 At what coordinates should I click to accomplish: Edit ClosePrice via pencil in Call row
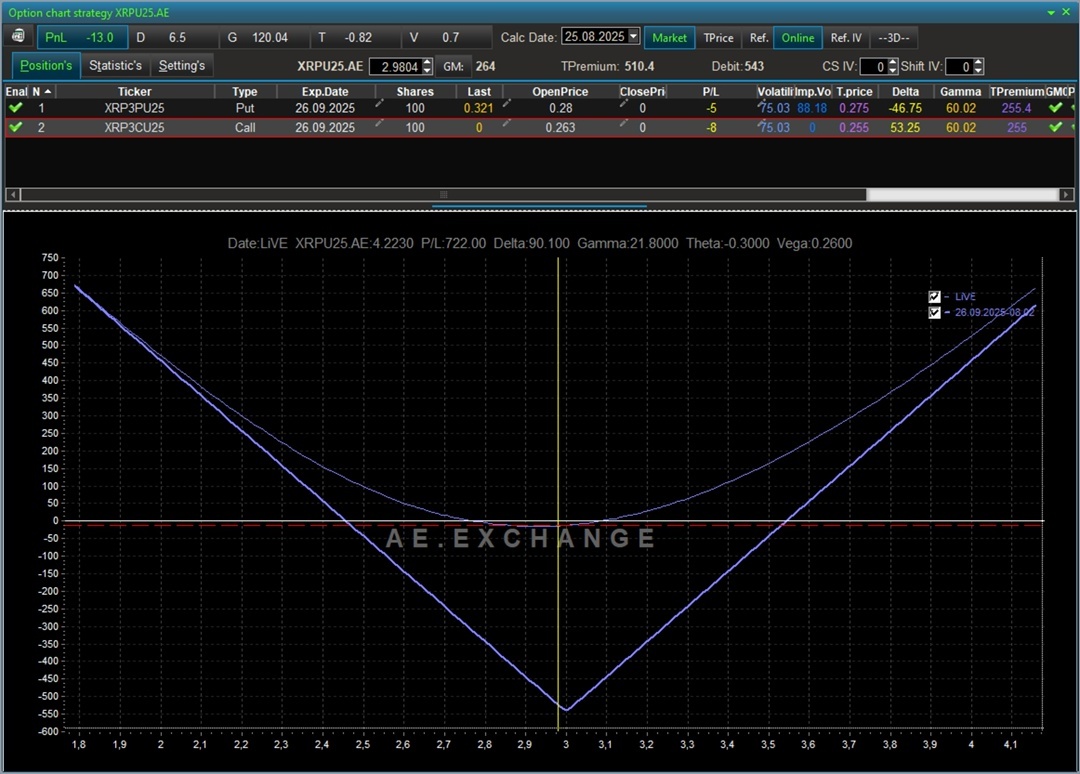point(623,123)
